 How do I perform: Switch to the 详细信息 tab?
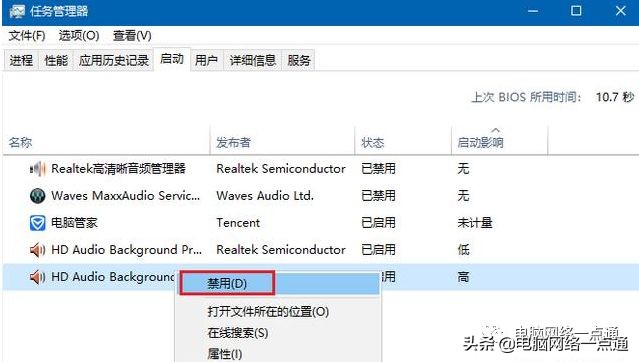(x=253, y=61)
